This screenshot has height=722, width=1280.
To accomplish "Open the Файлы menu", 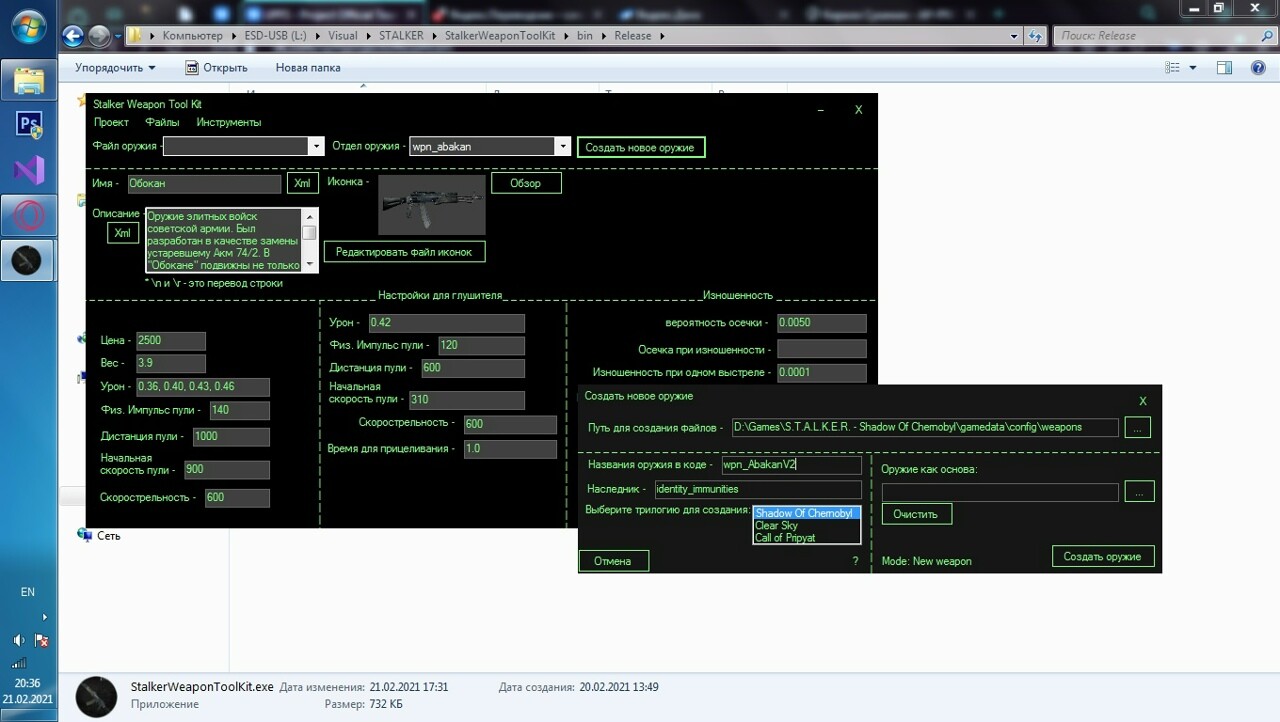I will [x=162, y=122].
